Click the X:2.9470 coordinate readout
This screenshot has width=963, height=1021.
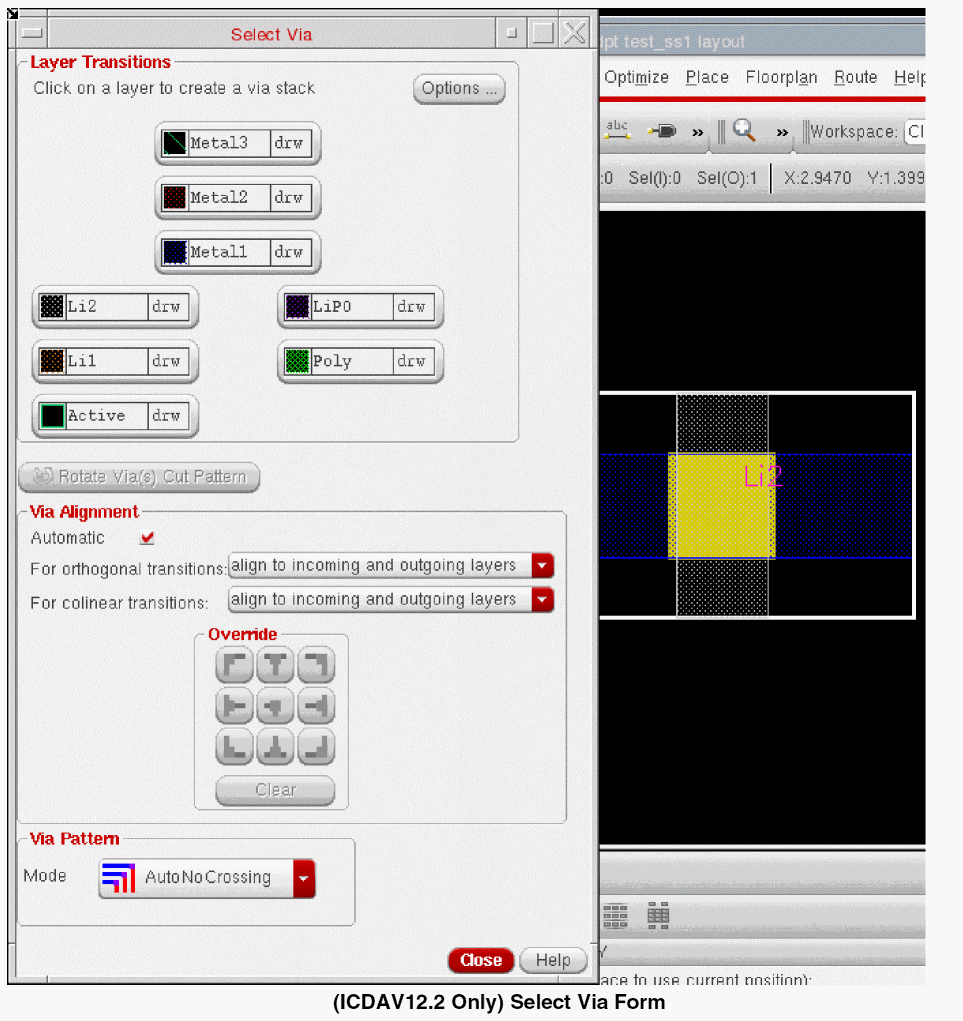817,178
